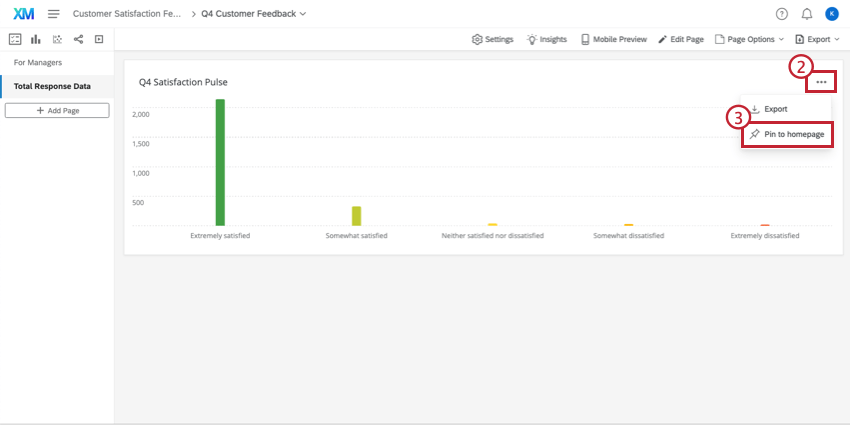Click Edit Page in the toolbar

[x=681, y=40]
